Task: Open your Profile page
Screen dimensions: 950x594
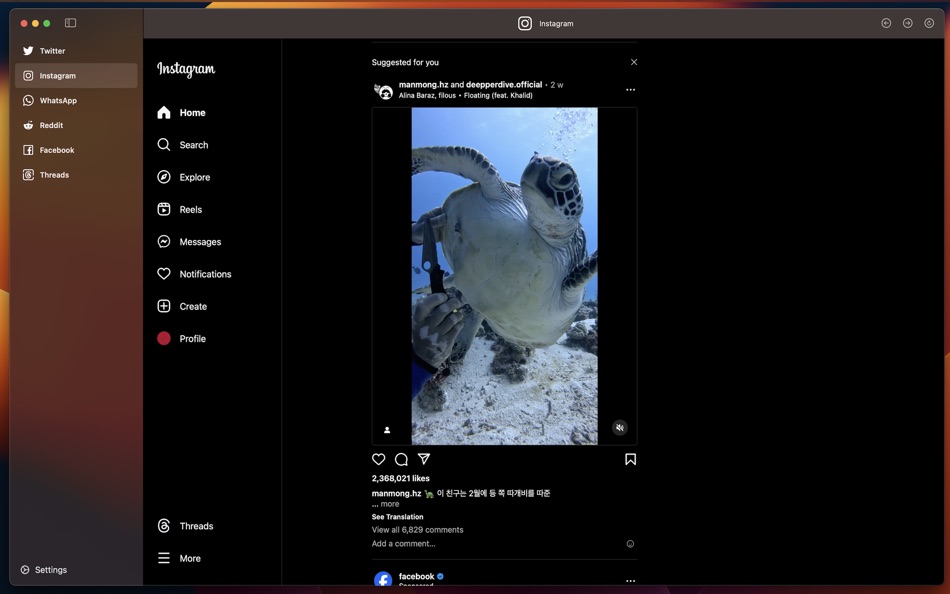Action: pyautogui.click(x=182, y=338)
